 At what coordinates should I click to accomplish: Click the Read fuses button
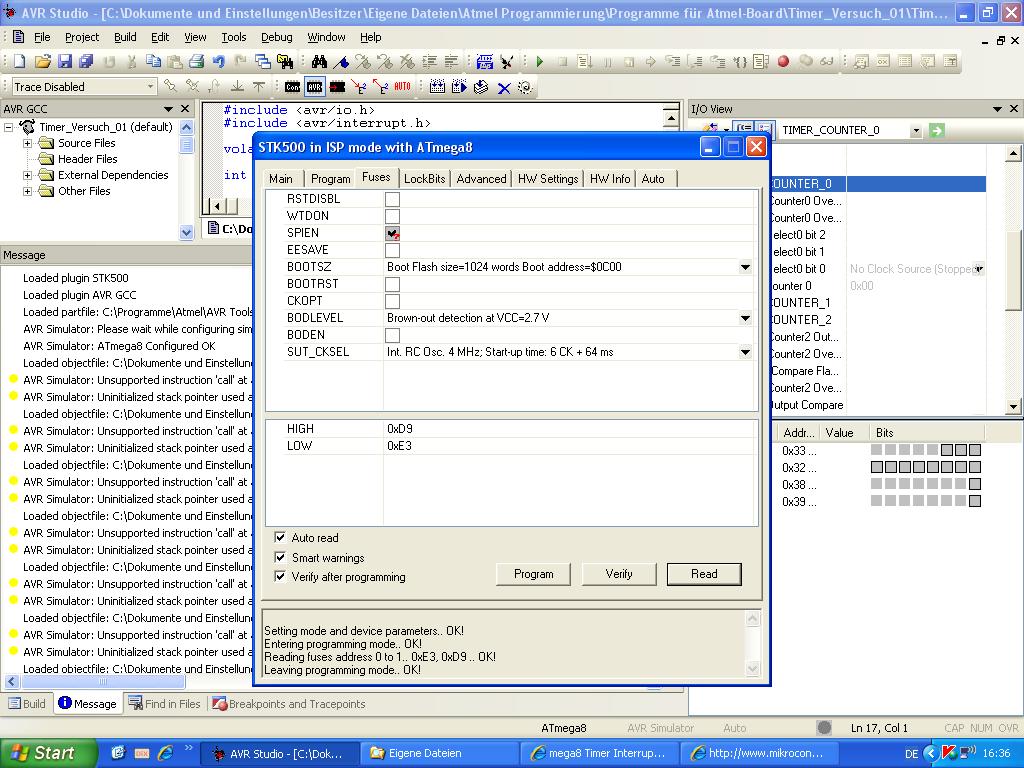(x=704, y=574)
